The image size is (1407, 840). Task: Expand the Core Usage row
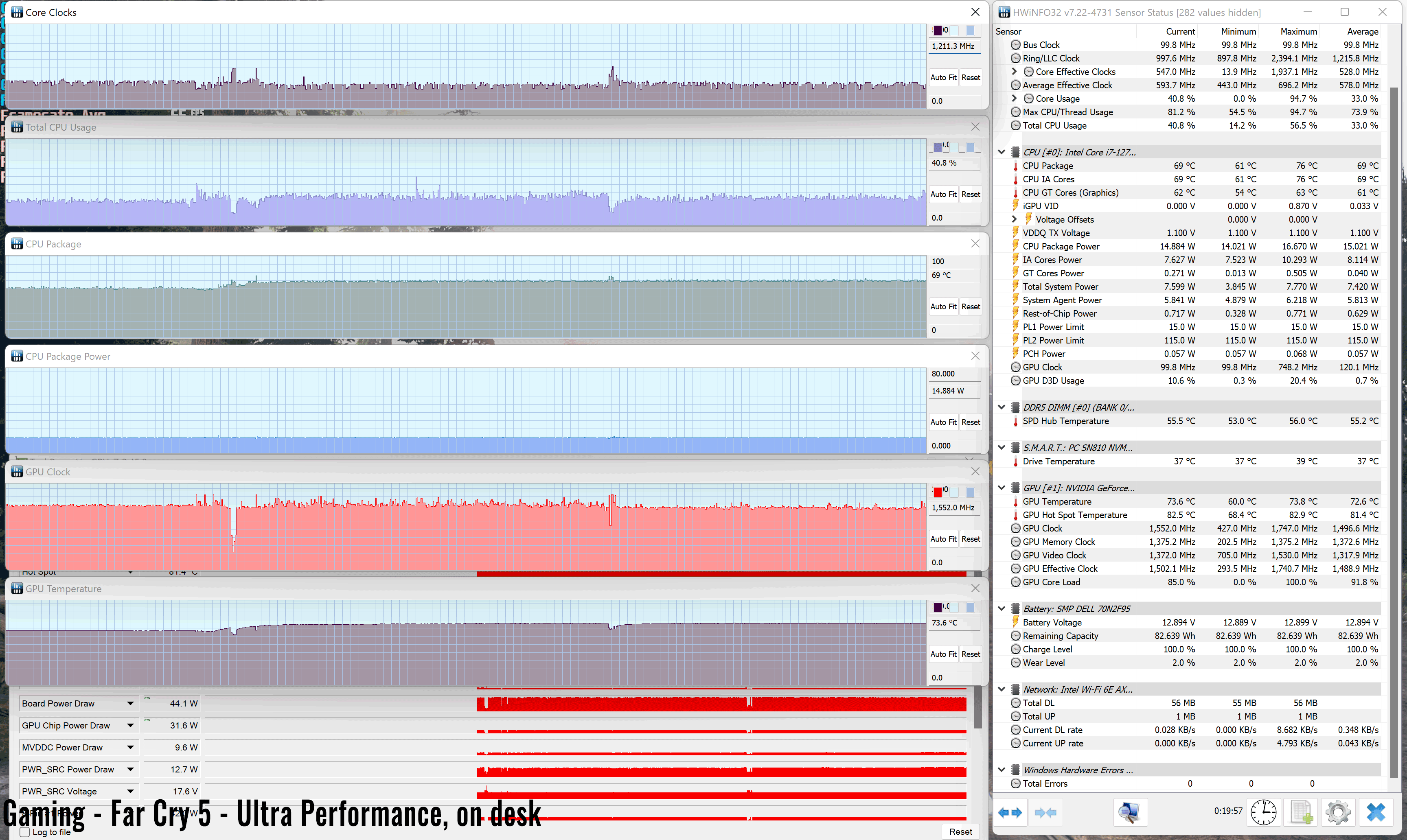(x=1015, y=98)
